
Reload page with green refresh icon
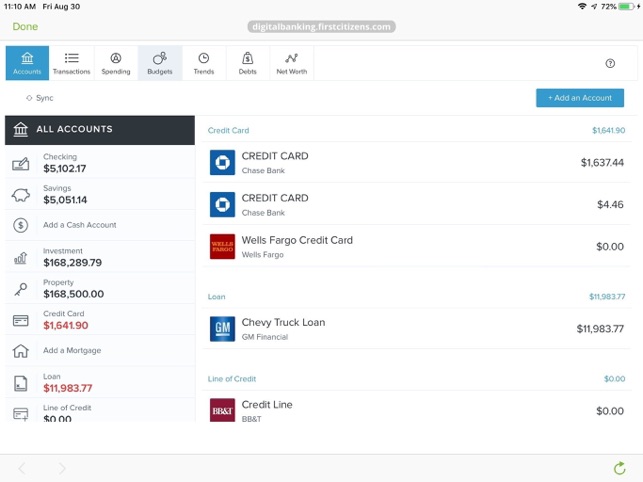coord(620,468)
